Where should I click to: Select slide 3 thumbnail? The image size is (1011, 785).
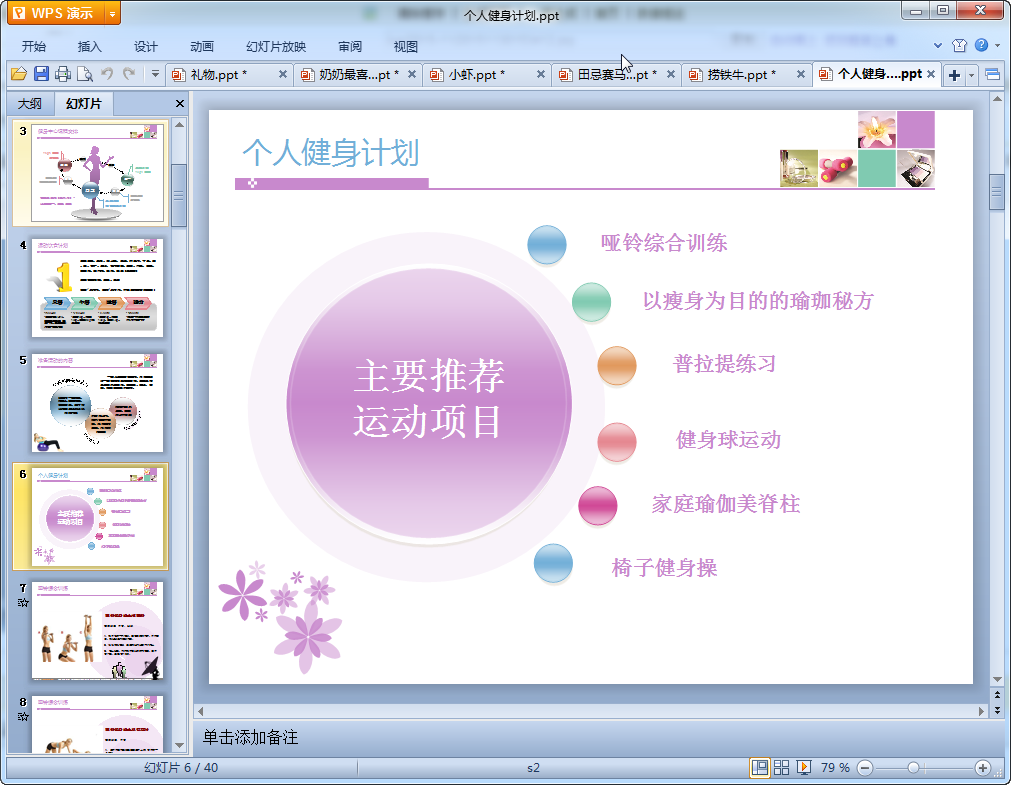click(97, 173)
